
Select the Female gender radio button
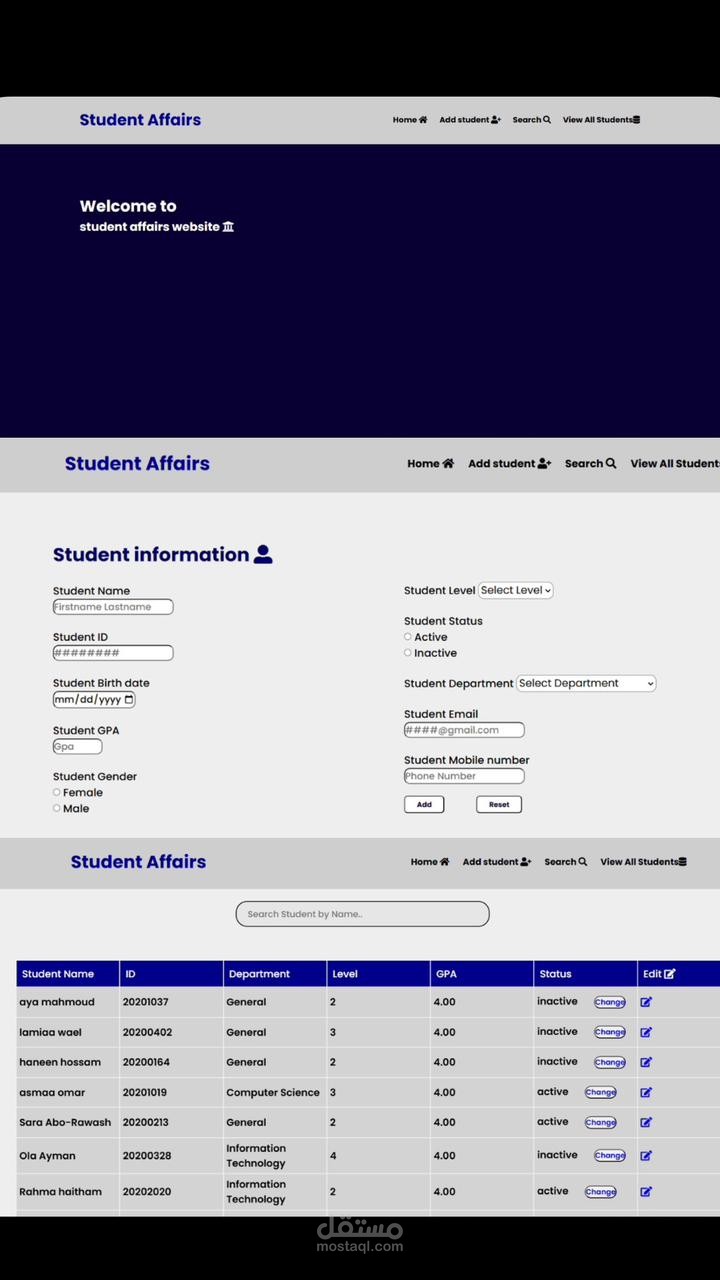[x=57, y=792]
